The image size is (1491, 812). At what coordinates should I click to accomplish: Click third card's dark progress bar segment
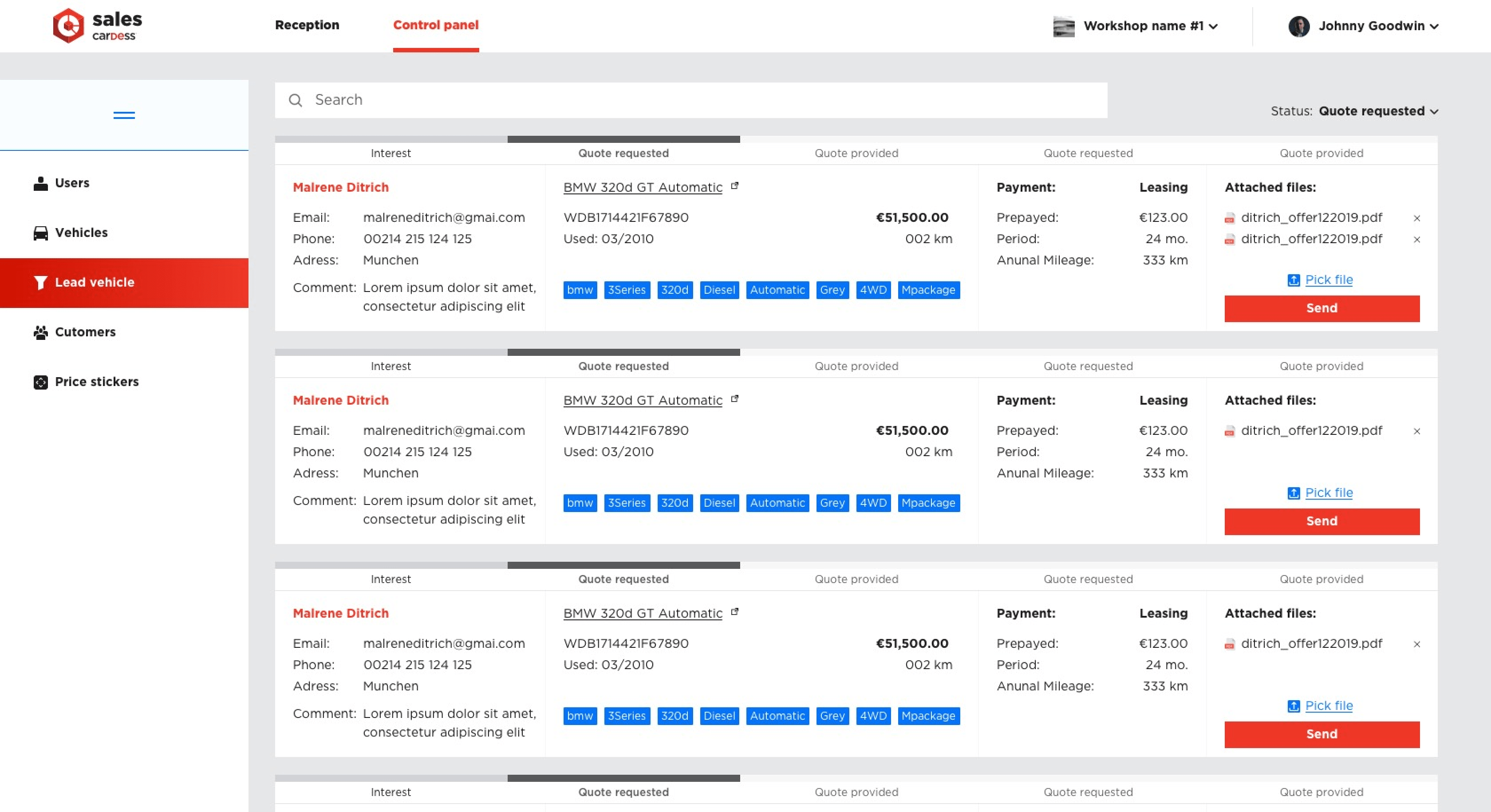(624, 565)
